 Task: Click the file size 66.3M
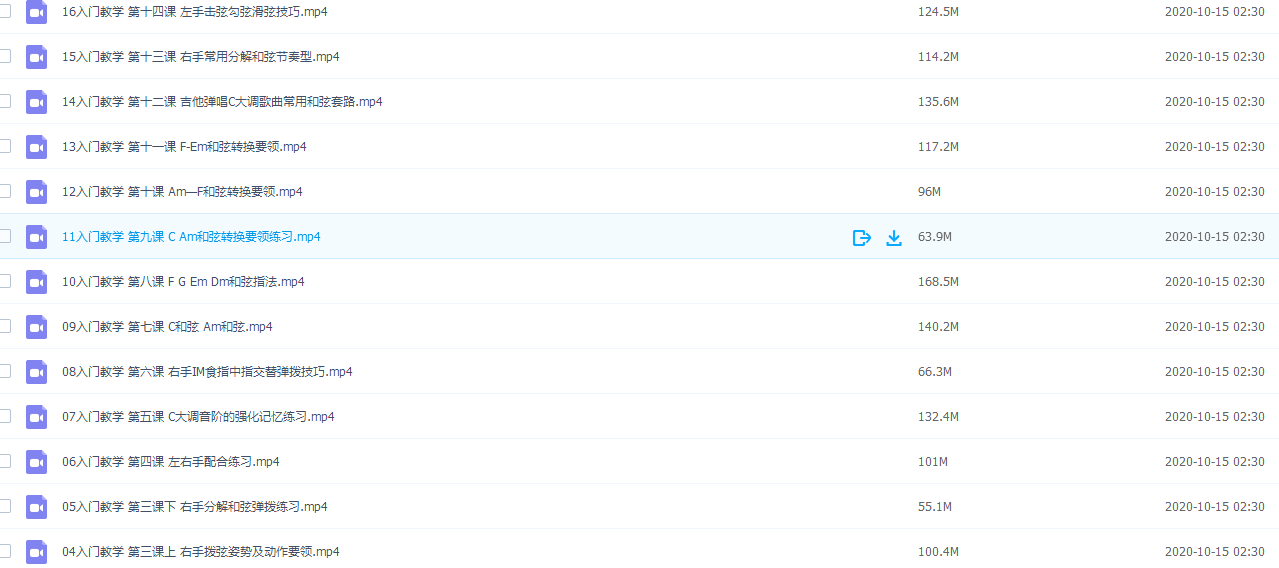[935, 372]
